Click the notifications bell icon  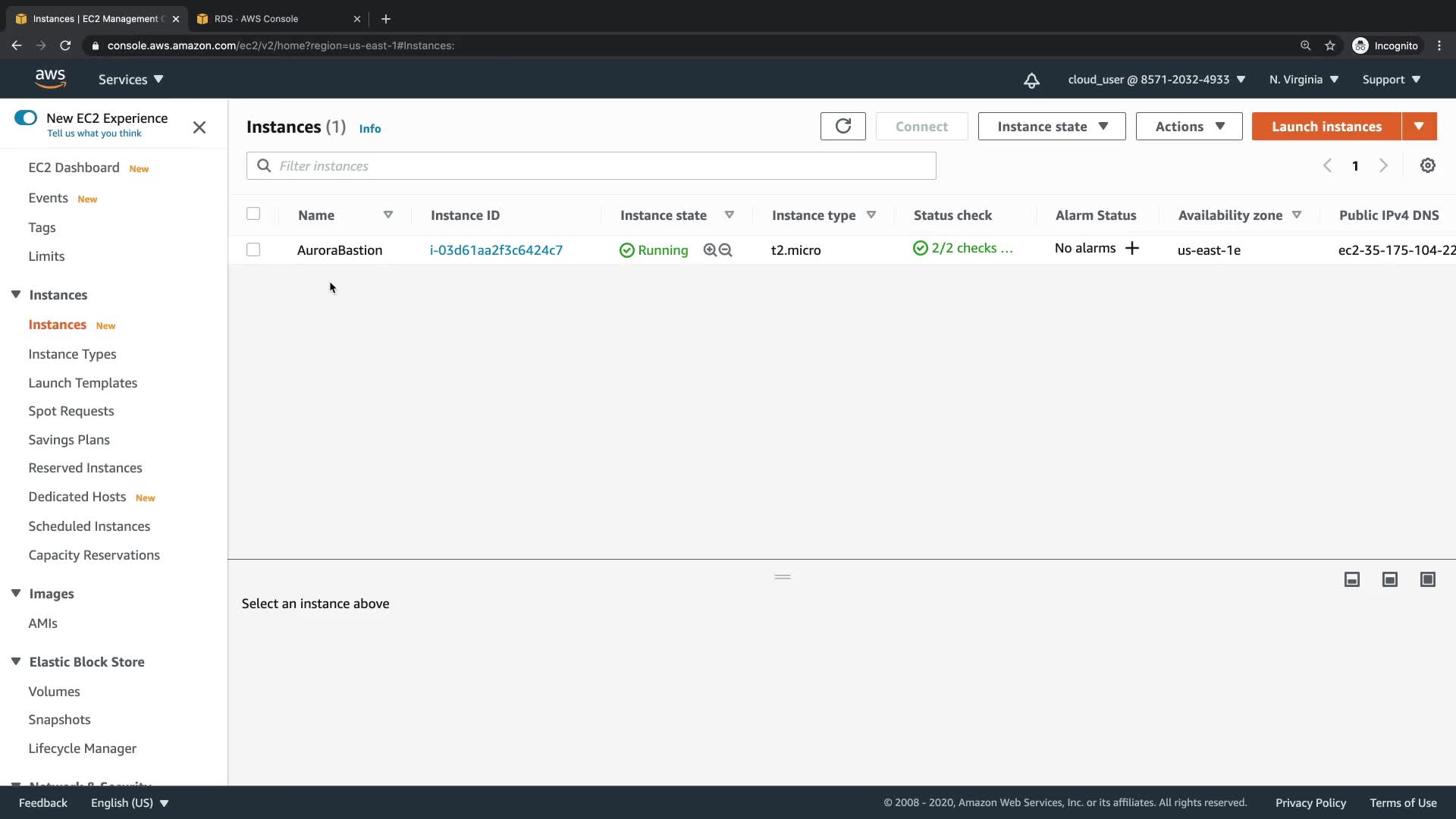(1031, 80)
